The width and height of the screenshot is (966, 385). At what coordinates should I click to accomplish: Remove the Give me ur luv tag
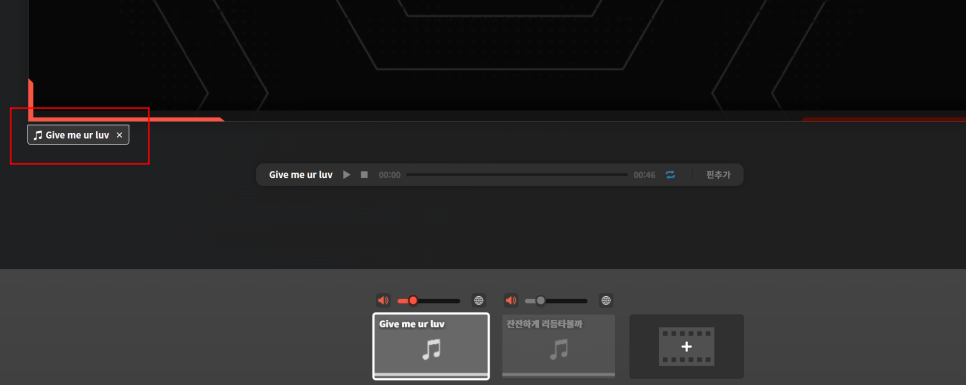pyautogui.click(x=120, y=135)
